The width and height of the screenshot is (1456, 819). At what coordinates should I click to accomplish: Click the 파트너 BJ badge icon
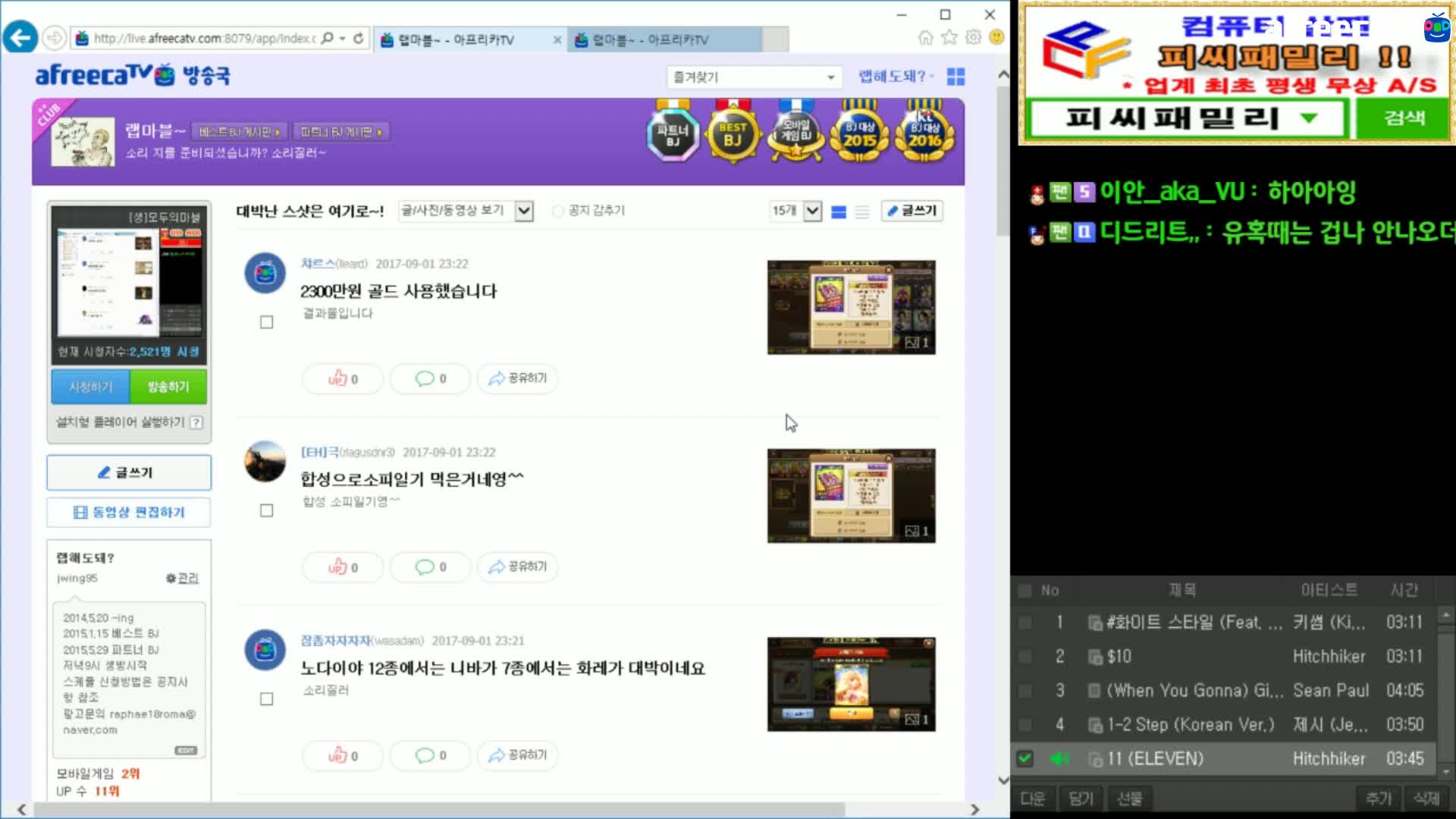[673, 135]
